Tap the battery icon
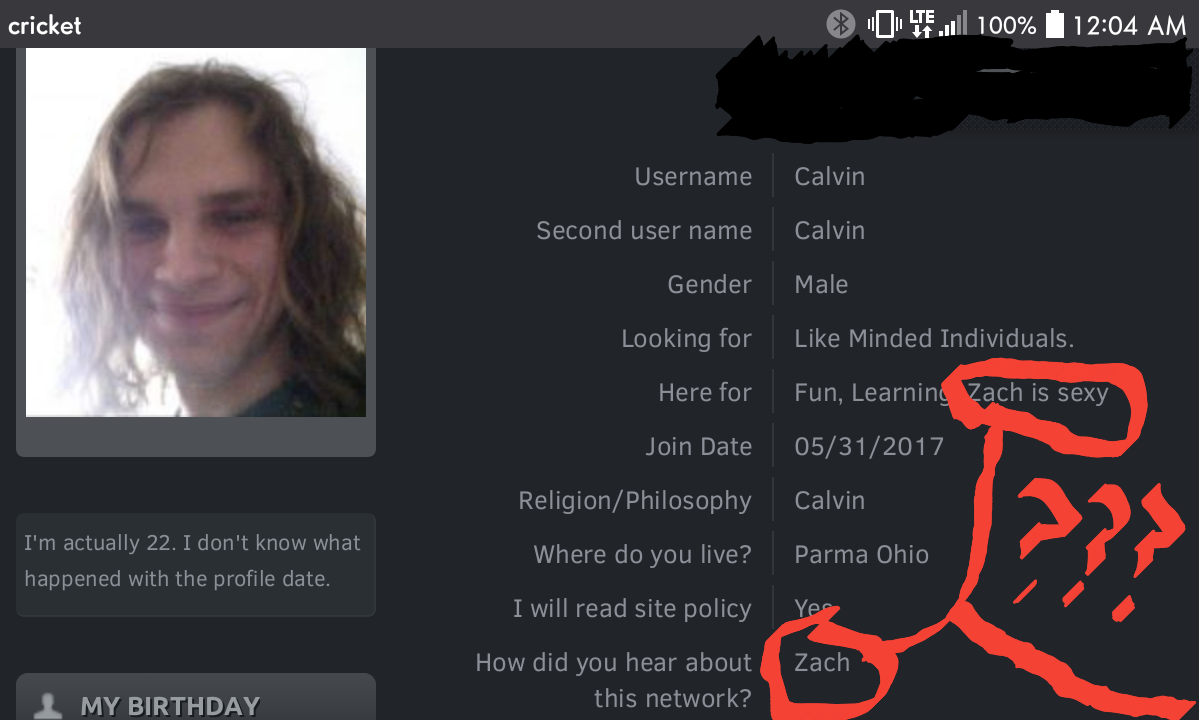Image resolution: width=1199 pixels, height=720 pixels. pyautogui.click(x=1054, y=24)
